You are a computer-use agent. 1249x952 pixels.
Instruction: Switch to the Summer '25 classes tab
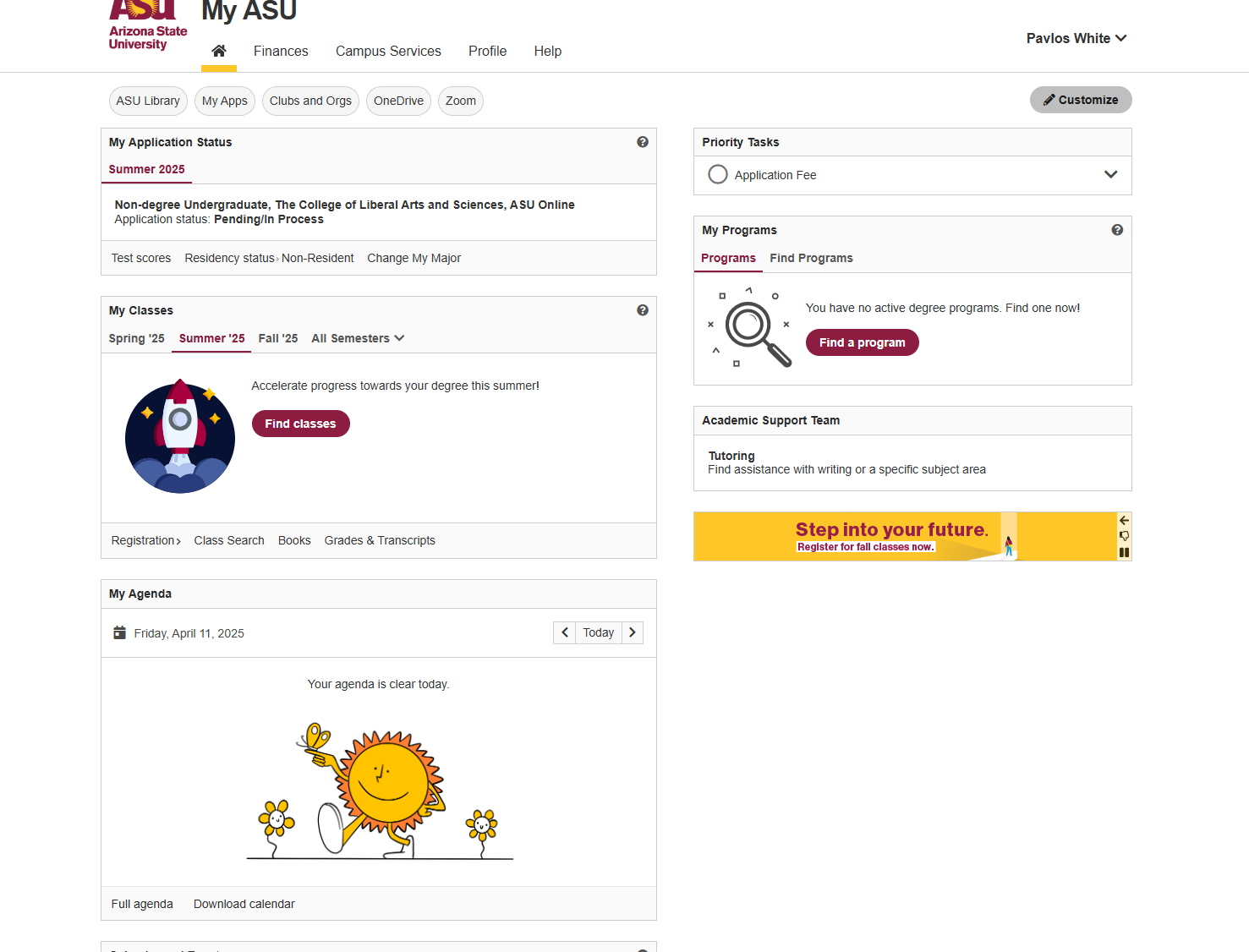point(211,338)
